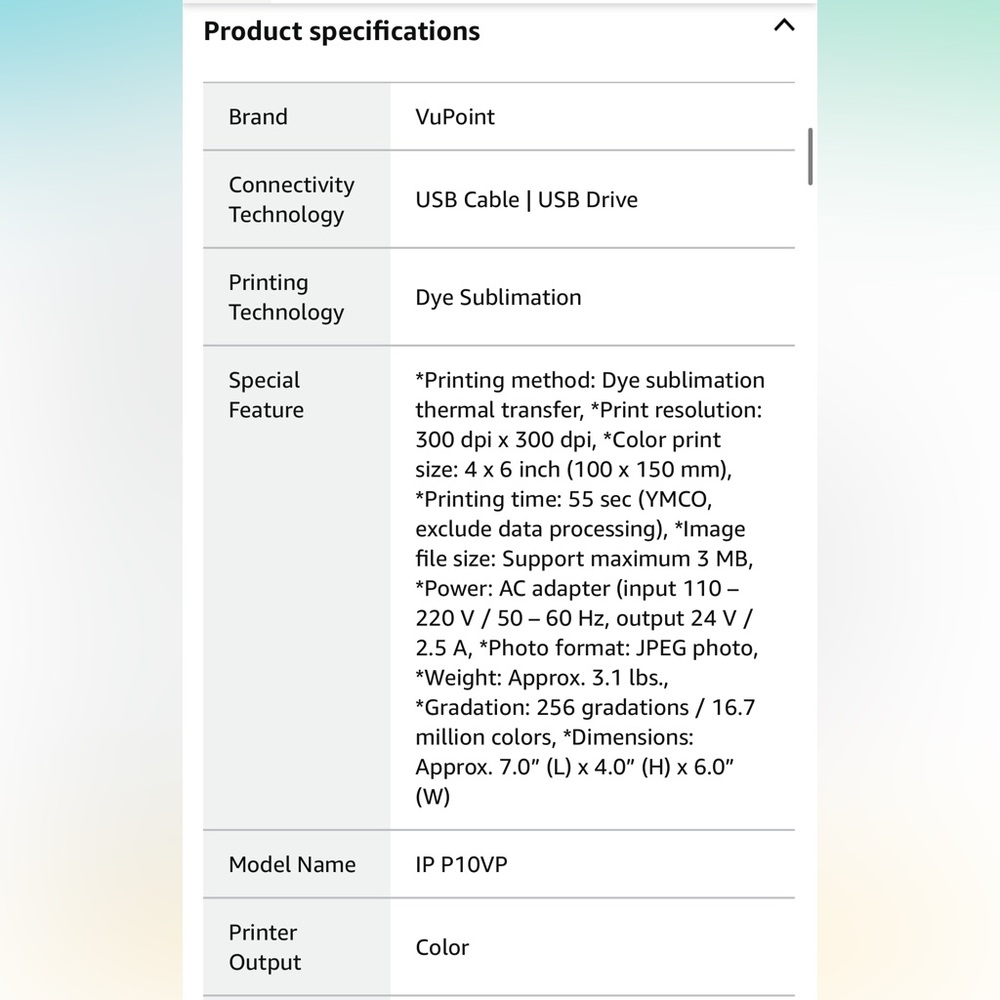Image resolution: width=1000 pixels, height=1000 pixels.
Task: Click the Weight Approx. 3.1 lbs text
Action: point(541,677)
